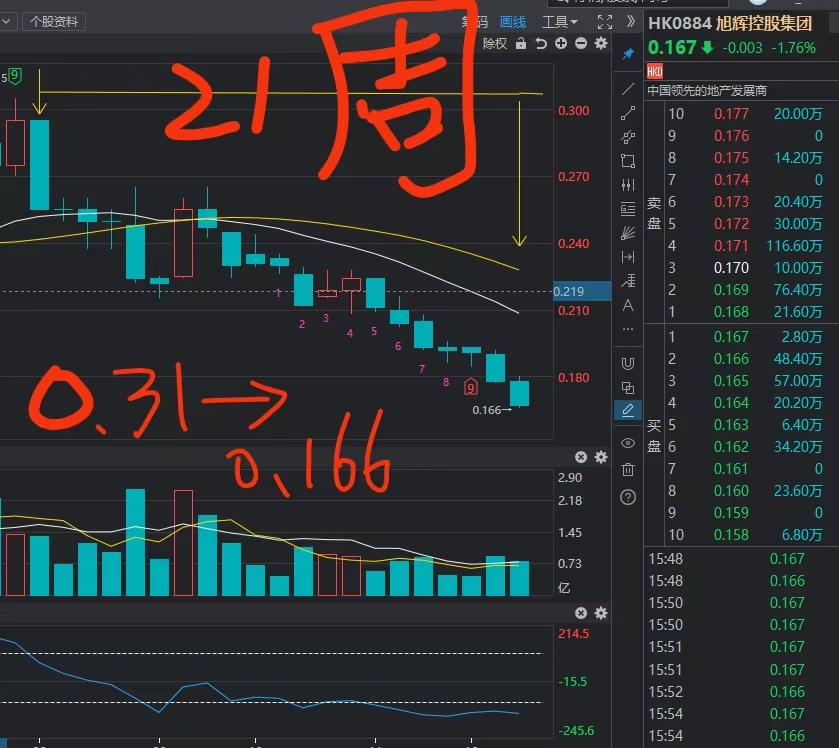The width and height of the screenshot is (839, 748).
Task: Click the copy drawings icon
Action: 628,387
